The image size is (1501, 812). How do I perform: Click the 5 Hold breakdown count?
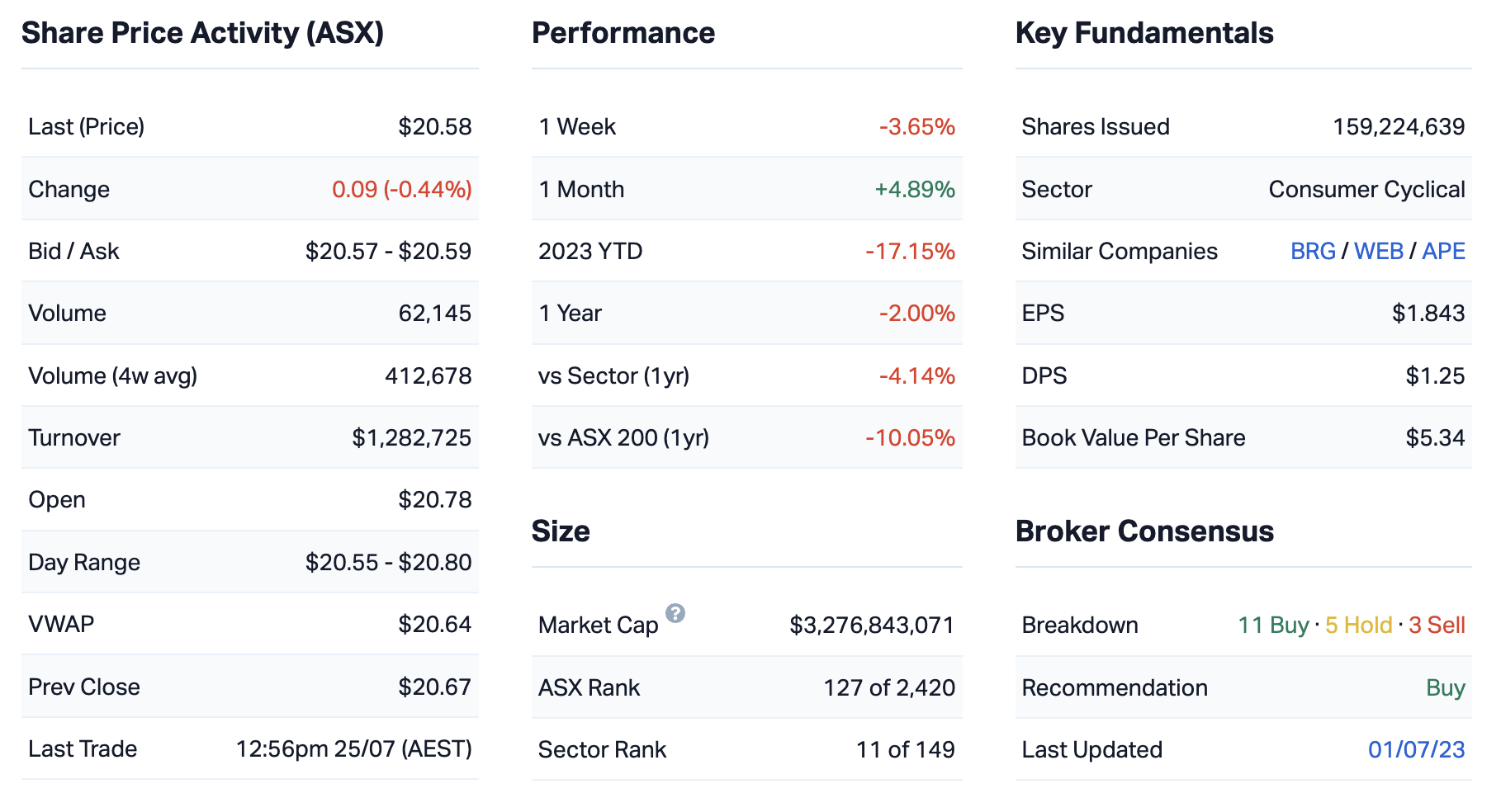click(1358, 625)
